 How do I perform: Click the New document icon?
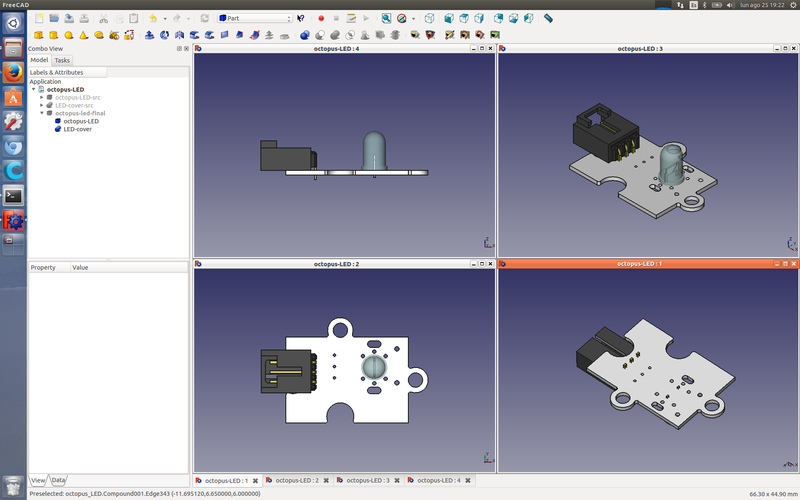click(39, 18)
